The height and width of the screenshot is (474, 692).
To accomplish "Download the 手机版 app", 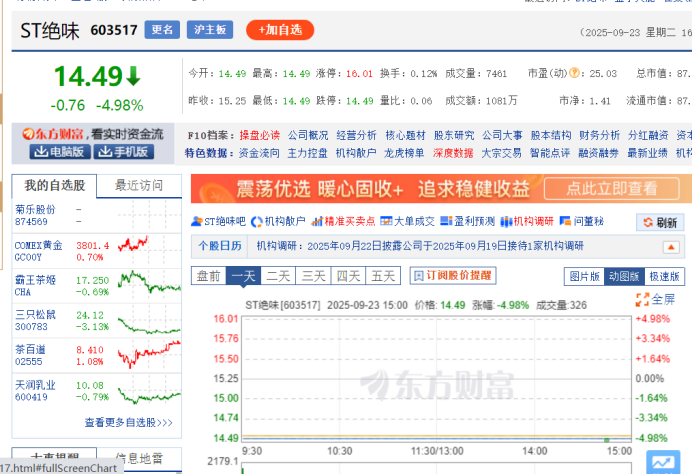I will tap(124, 152).
